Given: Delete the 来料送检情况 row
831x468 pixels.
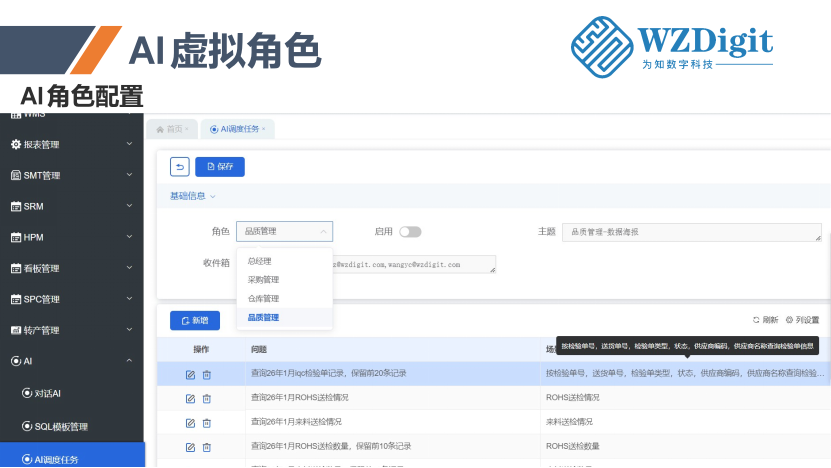Looking at the screenshot, I should (207, 423).
